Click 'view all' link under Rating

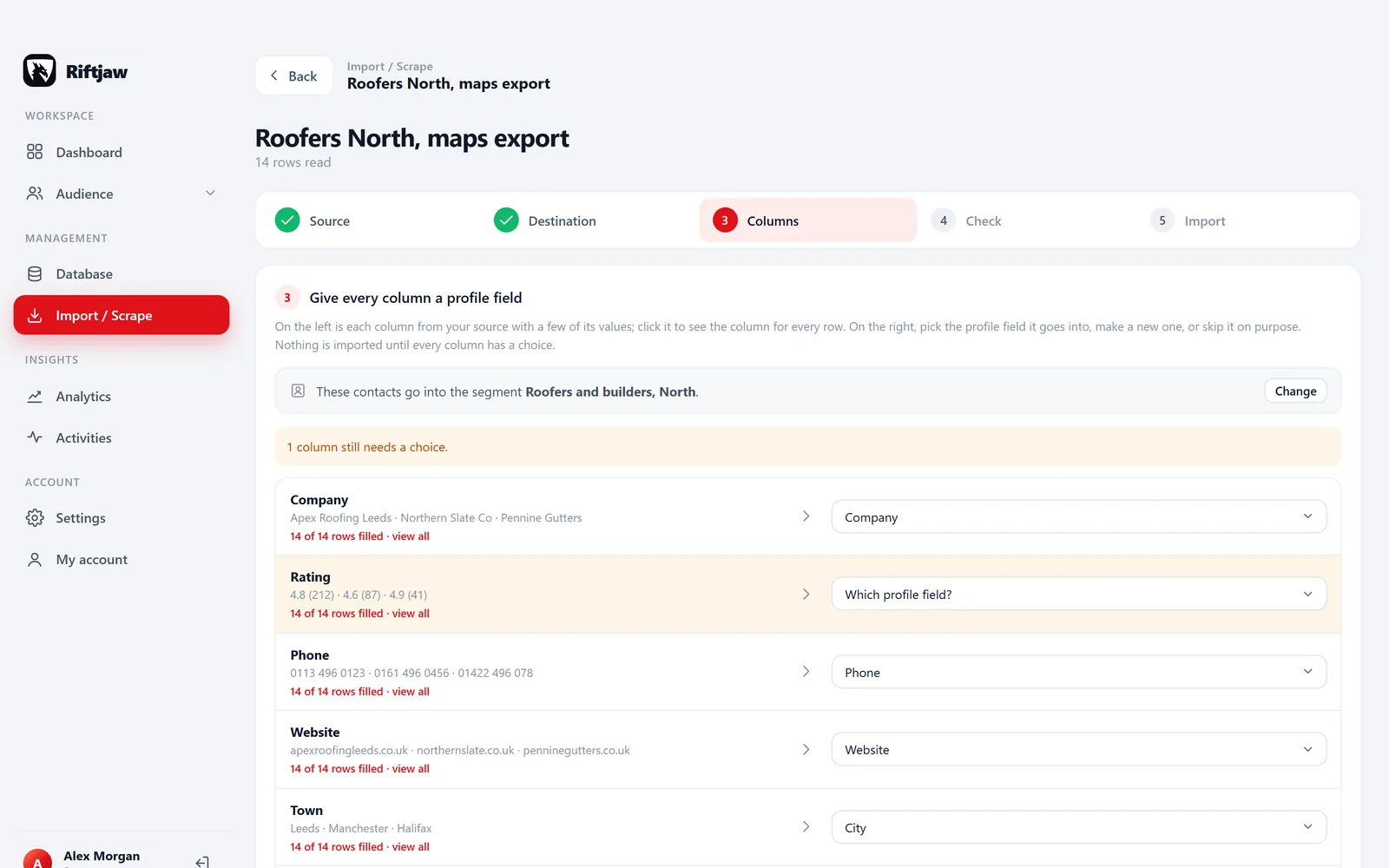(411, 614)
